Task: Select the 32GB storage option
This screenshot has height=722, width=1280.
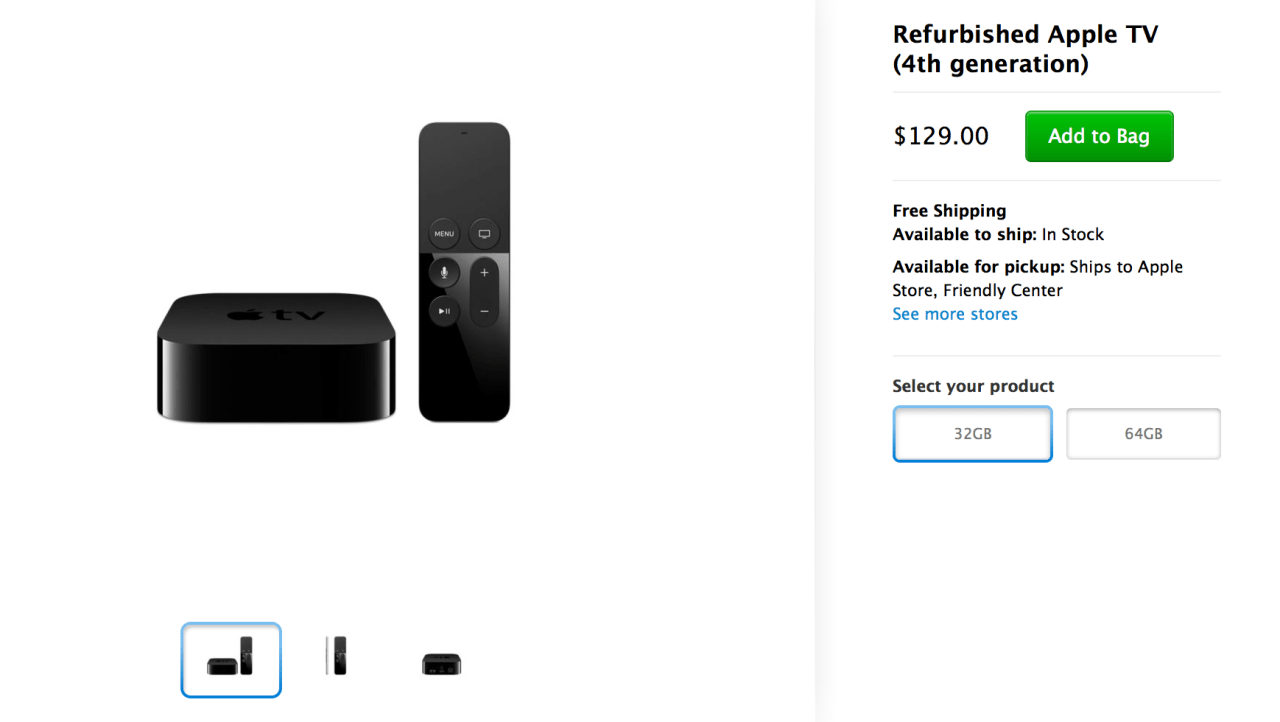Action: 972,434
